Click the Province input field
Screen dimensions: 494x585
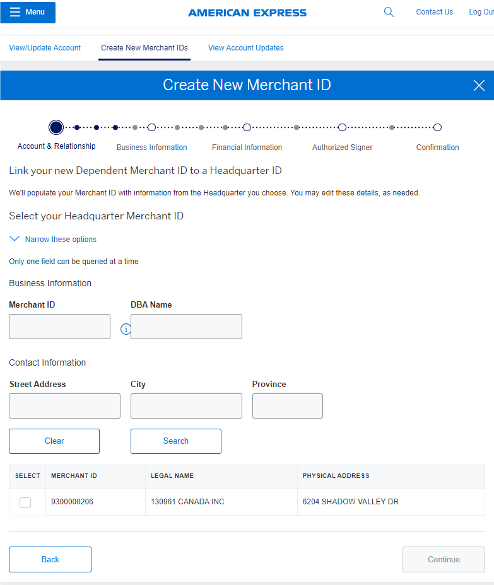coord(287,406)
